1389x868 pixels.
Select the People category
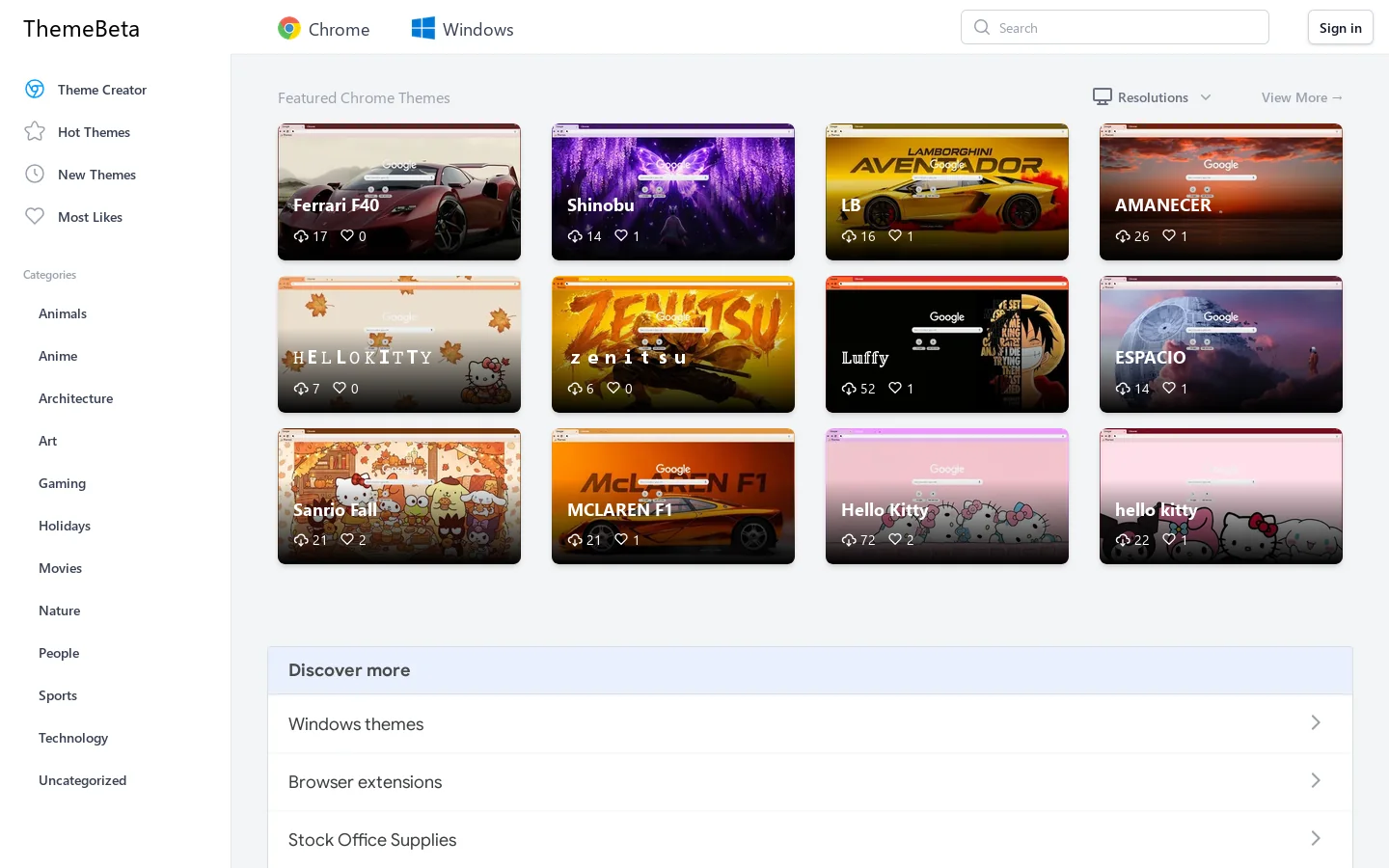(59, 653)
